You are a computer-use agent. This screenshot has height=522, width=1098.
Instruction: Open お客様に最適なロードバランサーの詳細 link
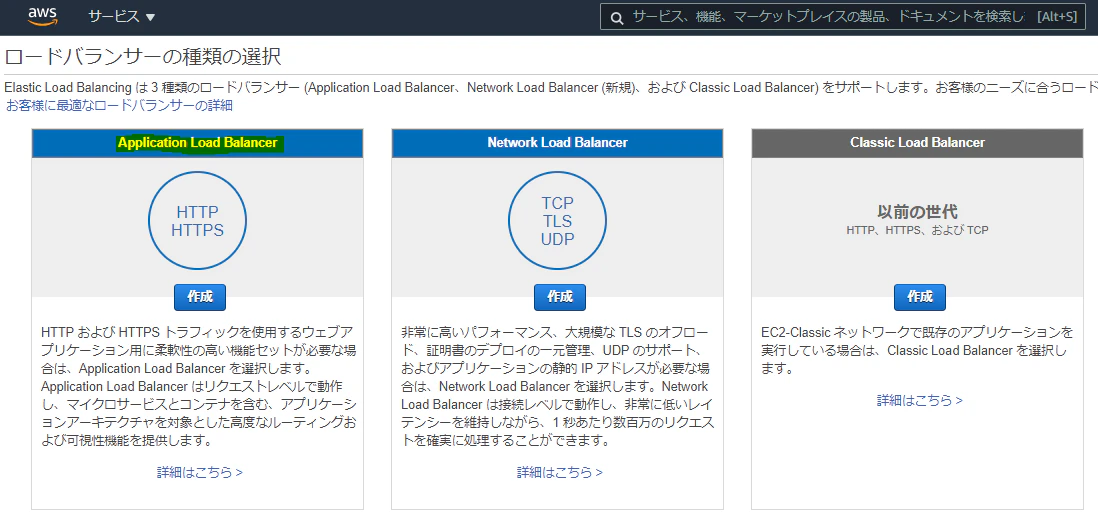(x=119, y=106)
